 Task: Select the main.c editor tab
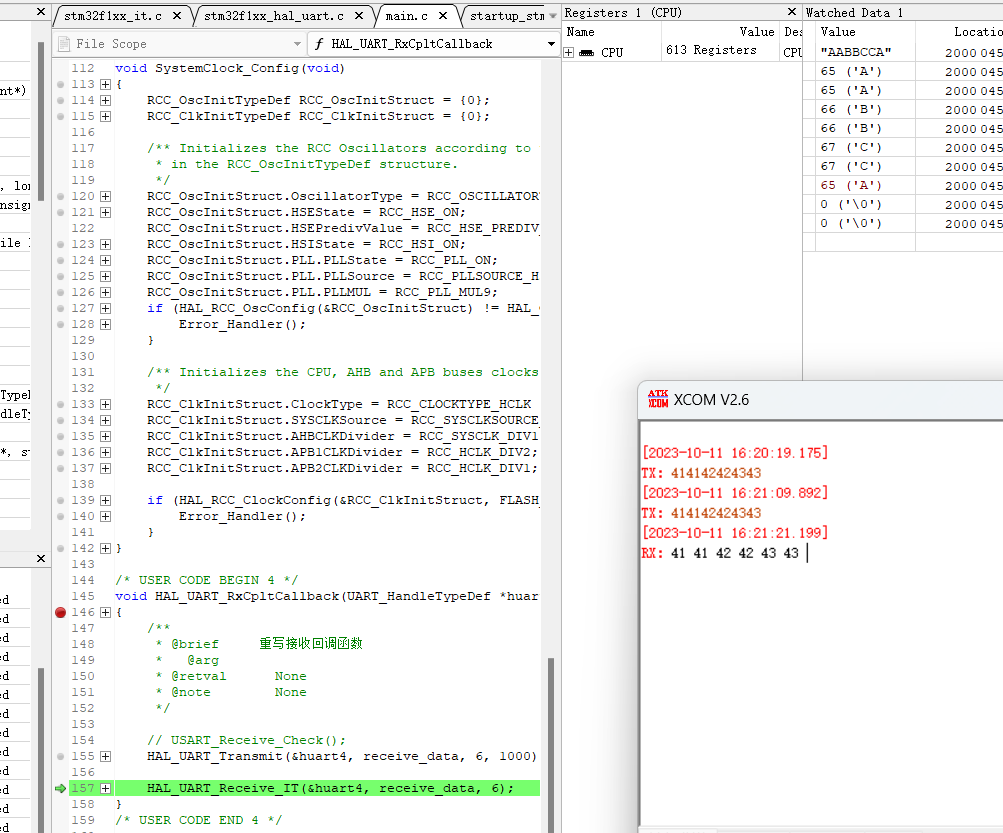pyautogui.click(x=407, y=16)
